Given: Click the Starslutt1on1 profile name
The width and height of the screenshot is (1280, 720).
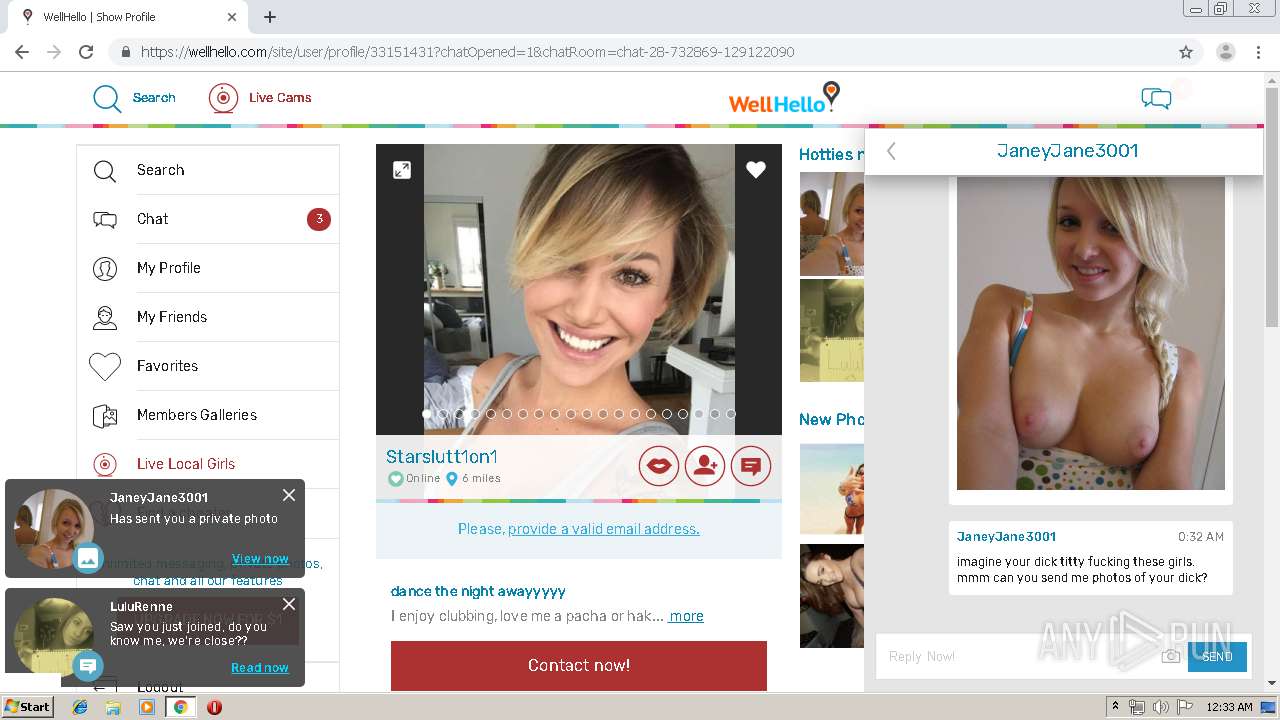Looking at the screenshot, I should click(442, 457).
